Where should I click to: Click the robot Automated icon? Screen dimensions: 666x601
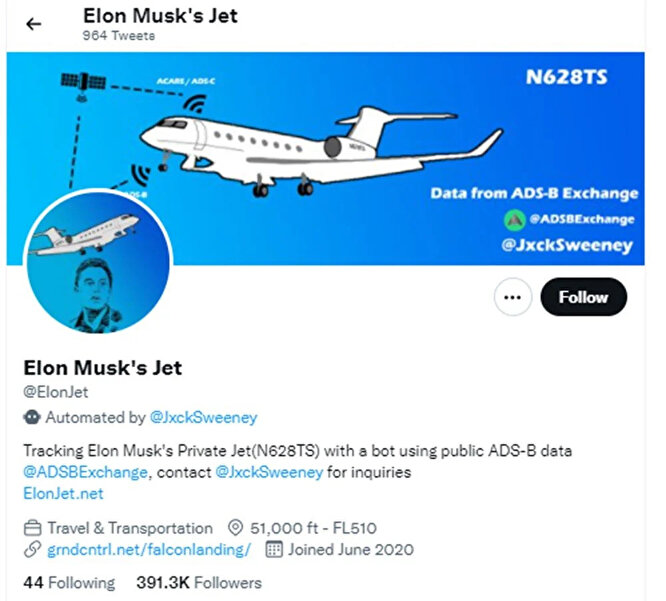click(31, 416)
